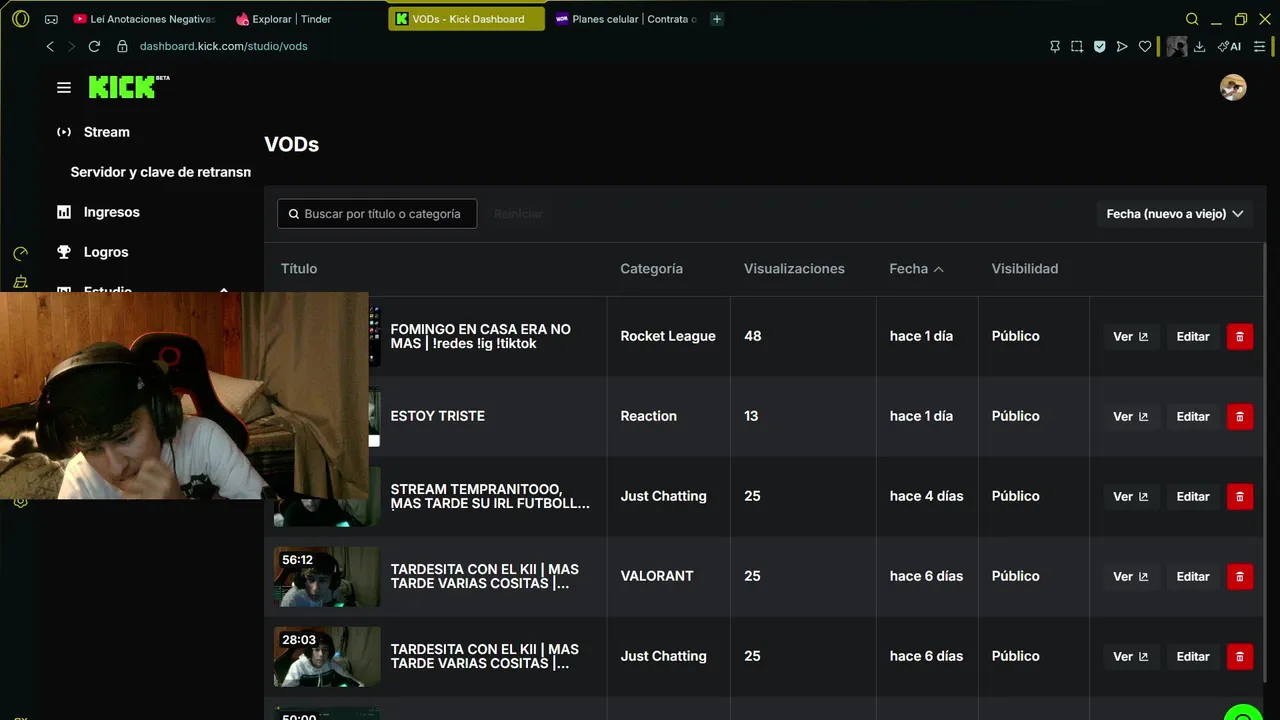The image size is (1280, 720).
Task: Click the pin icon in the address bar
Action: click(x=1054, y=46)
